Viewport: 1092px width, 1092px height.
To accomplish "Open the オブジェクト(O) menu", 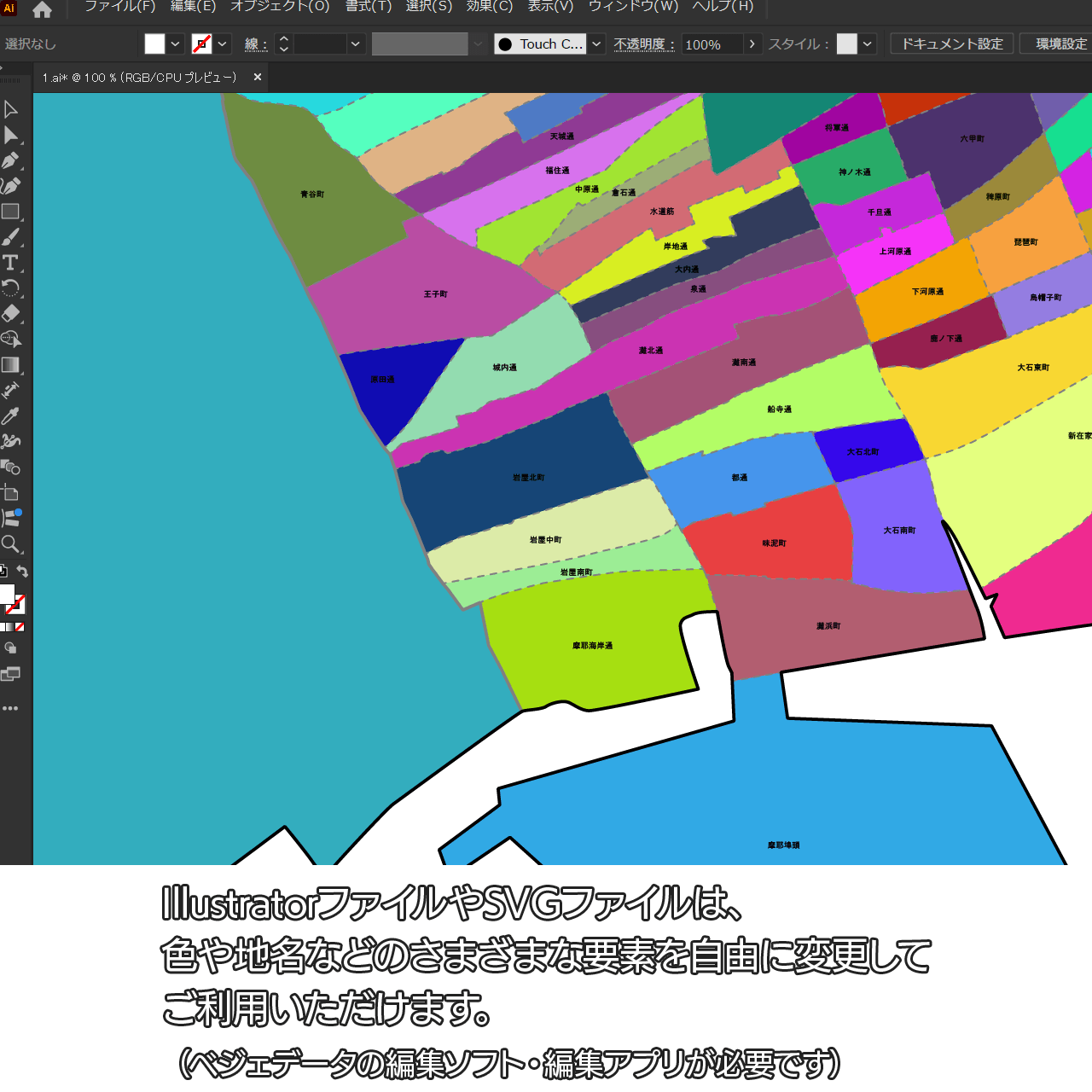I will (x=280, y=7).
